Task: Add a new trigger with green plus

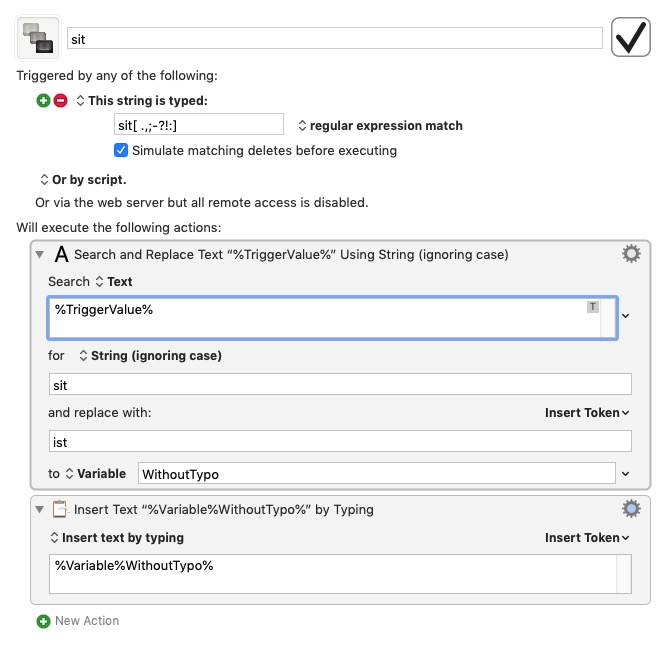Action: (43, 101)
